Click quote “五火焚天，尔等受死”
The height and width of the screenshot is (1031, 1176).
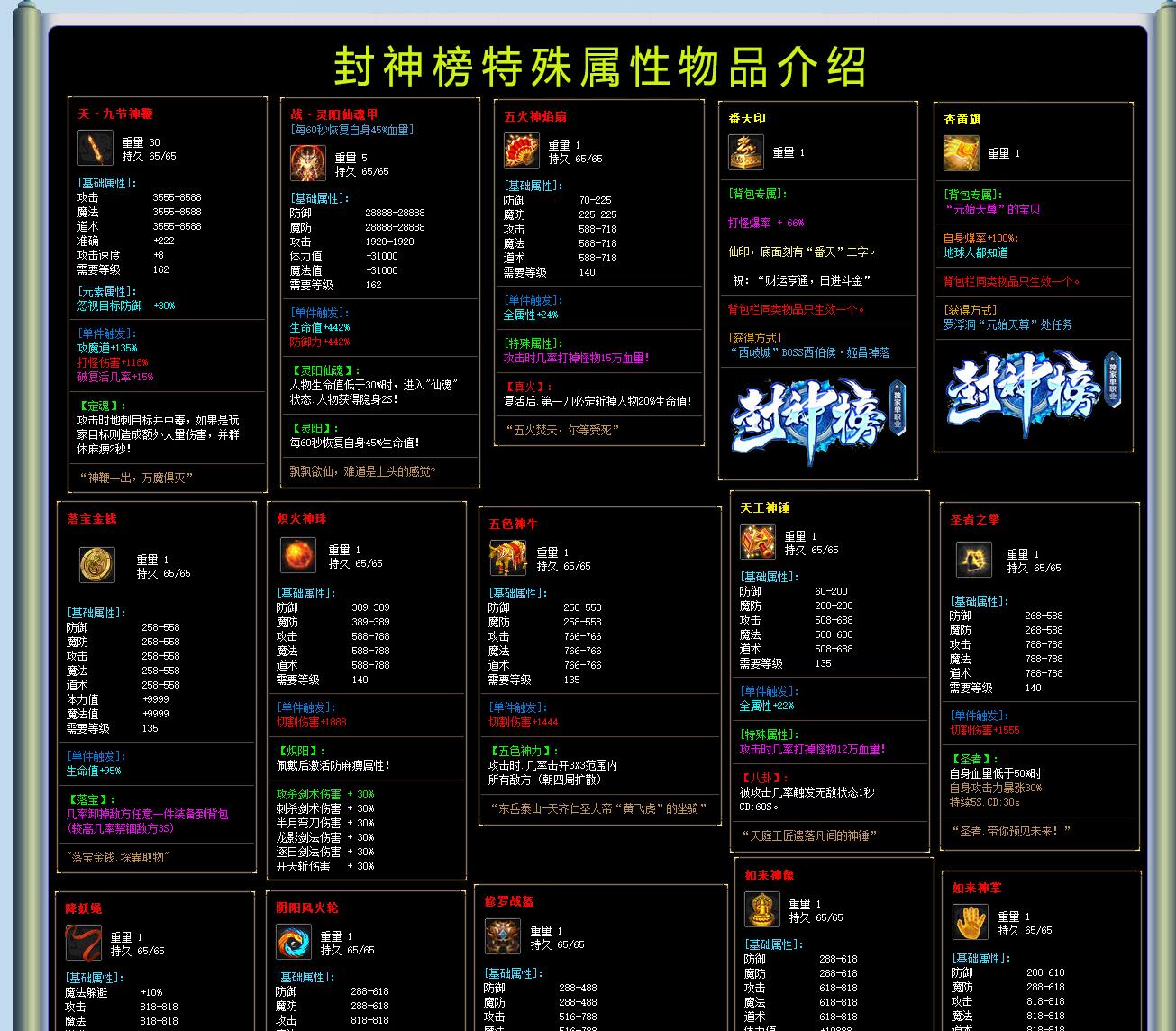click(x=563, y=430)
